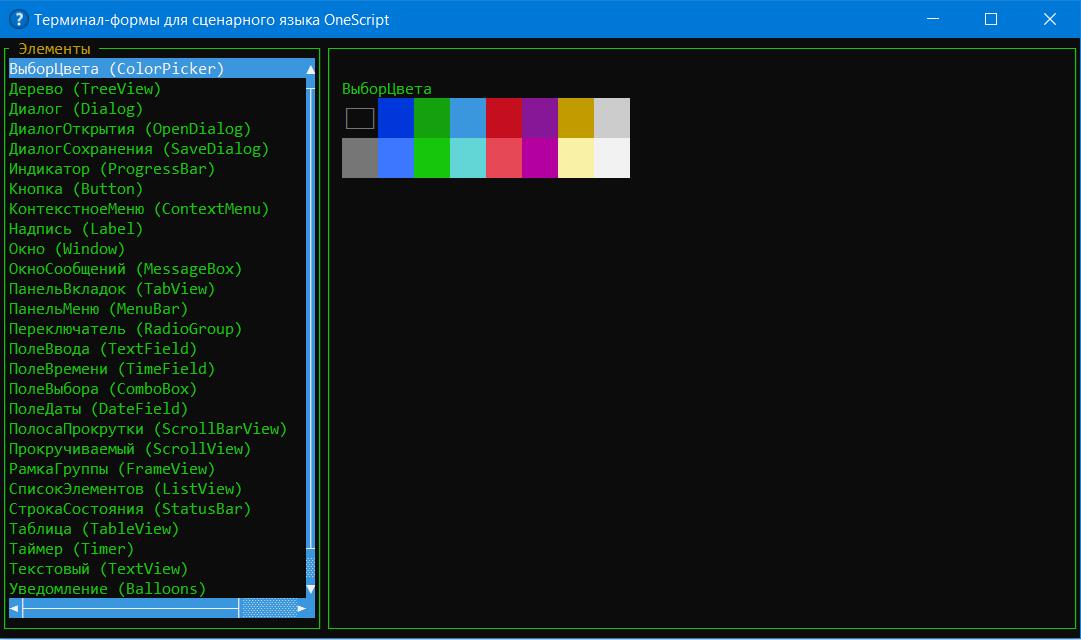The image size is (1081, 640).
Task: Select the magenta swatch in bottom row
Action: point(540,158)
